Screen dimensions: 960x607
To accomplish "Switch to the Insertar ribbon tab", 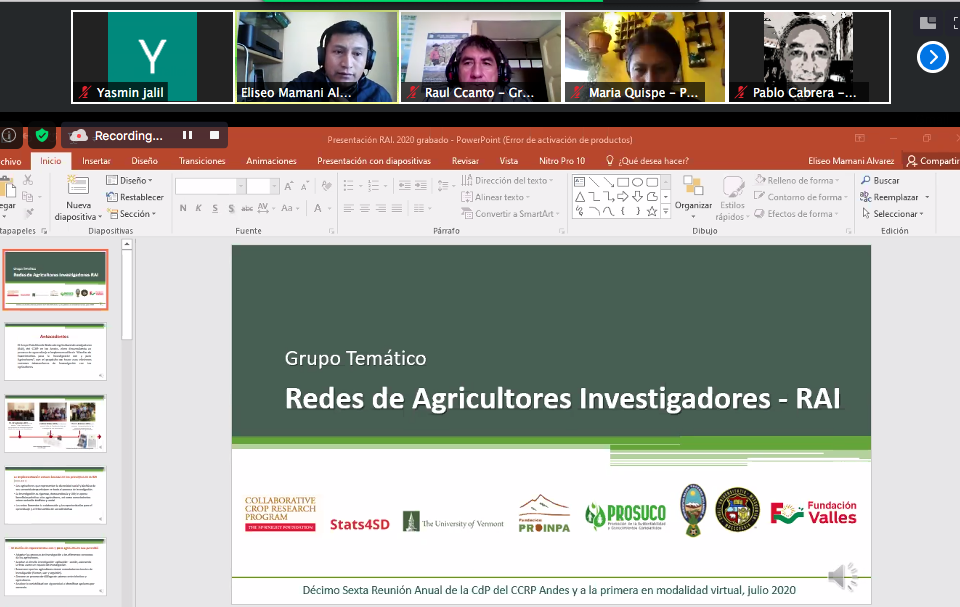I will tap(96, 160).
